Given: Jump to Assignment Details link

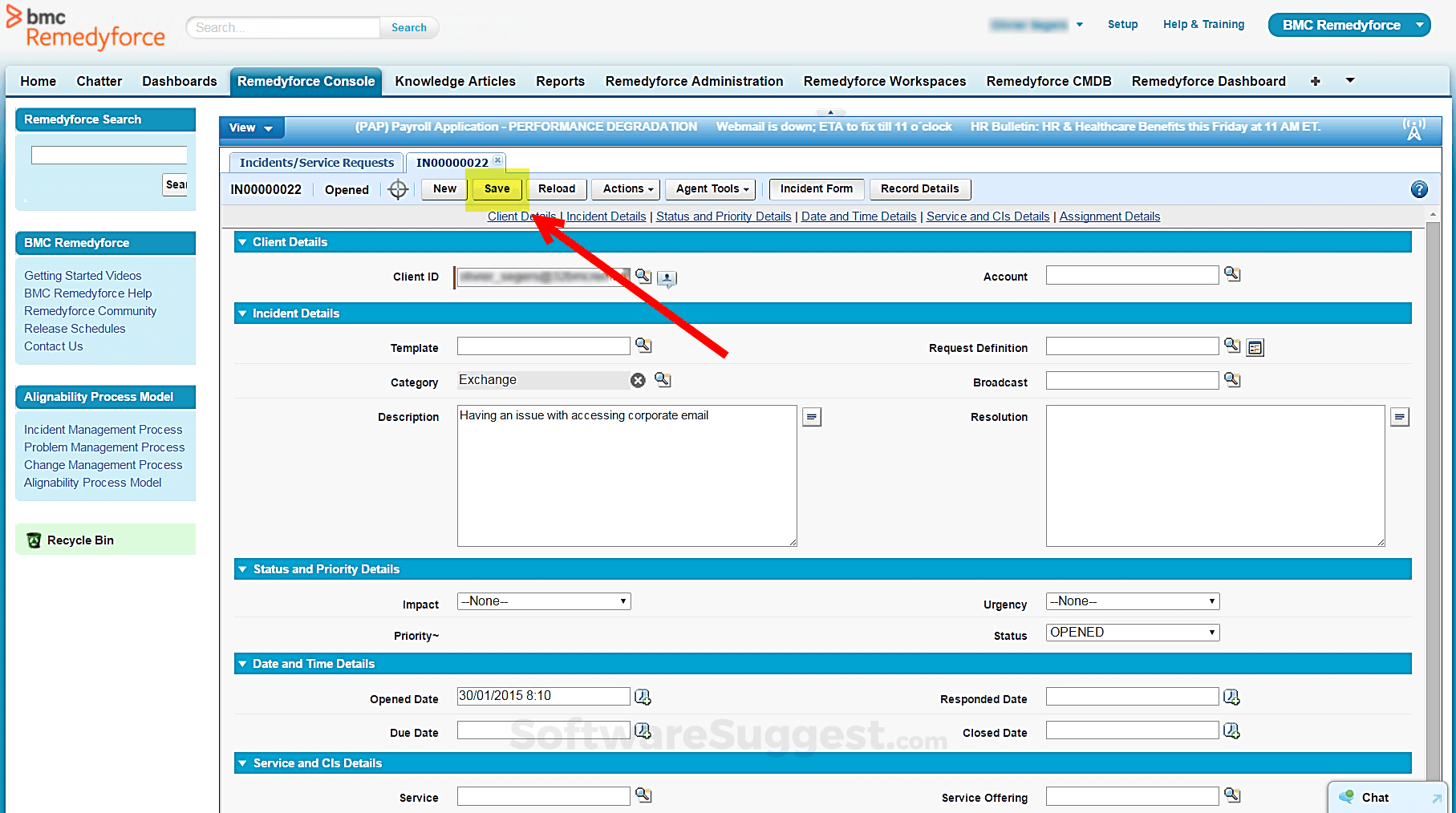Looking at the screenshot, I should pyautogui.click(x=1109, y=216).
